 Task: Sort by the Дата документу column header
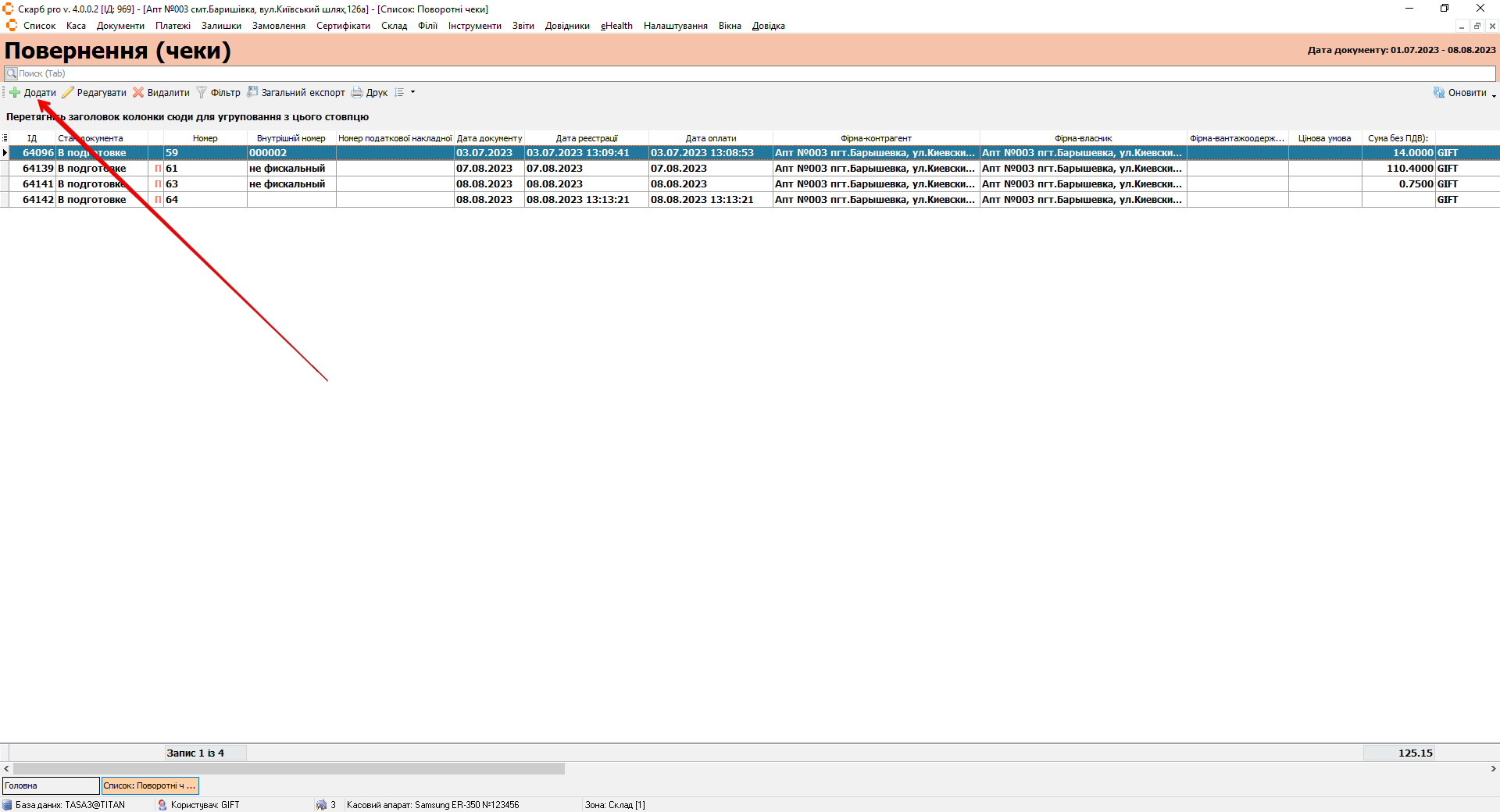point(489,138)
